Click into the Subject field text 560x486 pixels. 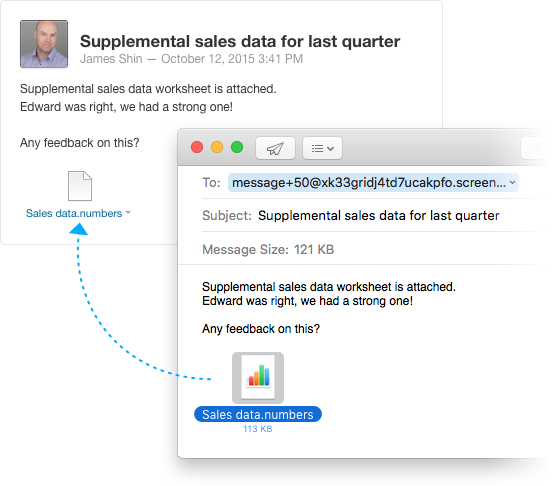coord(378,215)
